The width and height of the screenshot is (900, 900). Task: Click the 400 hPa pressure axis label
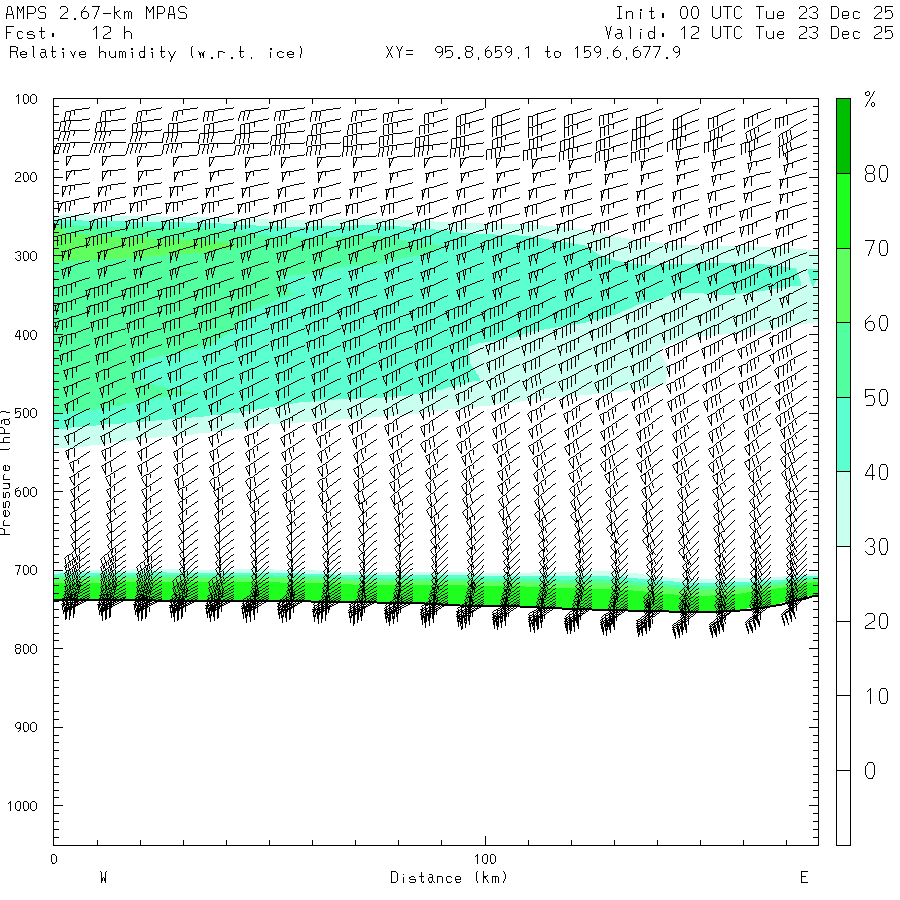pyautogui.click(x=26, y=335)
